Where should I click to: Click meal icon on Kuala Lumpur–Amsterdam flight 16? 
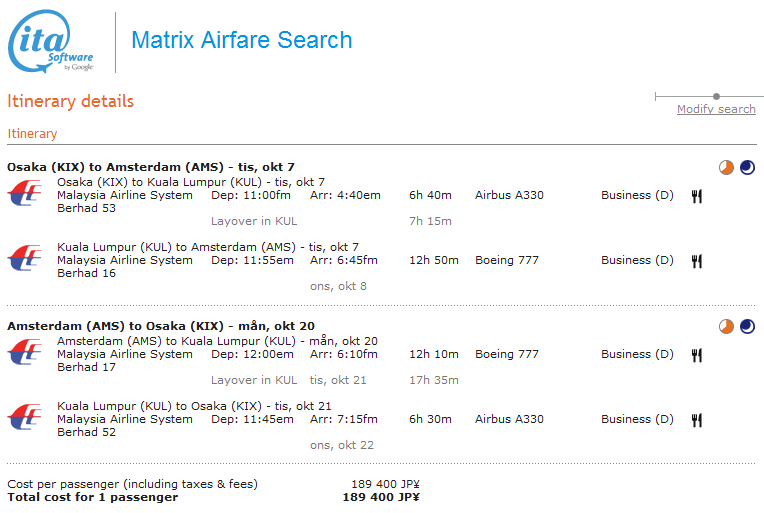click(697, 261)
